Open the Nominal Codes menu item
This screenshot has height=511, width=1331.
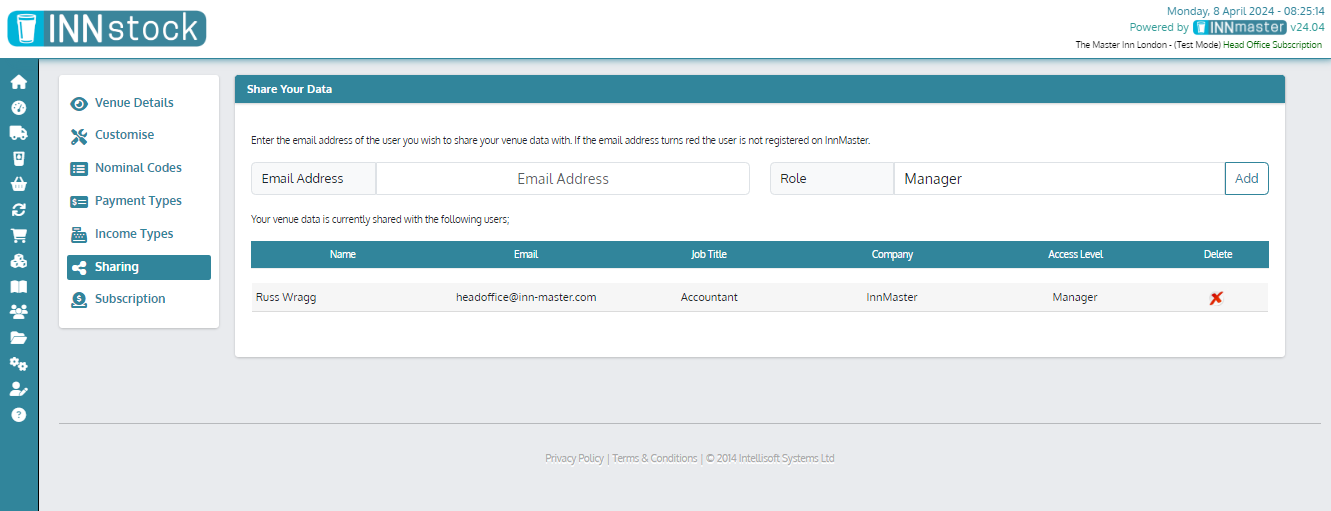click(x=139, y=168)
